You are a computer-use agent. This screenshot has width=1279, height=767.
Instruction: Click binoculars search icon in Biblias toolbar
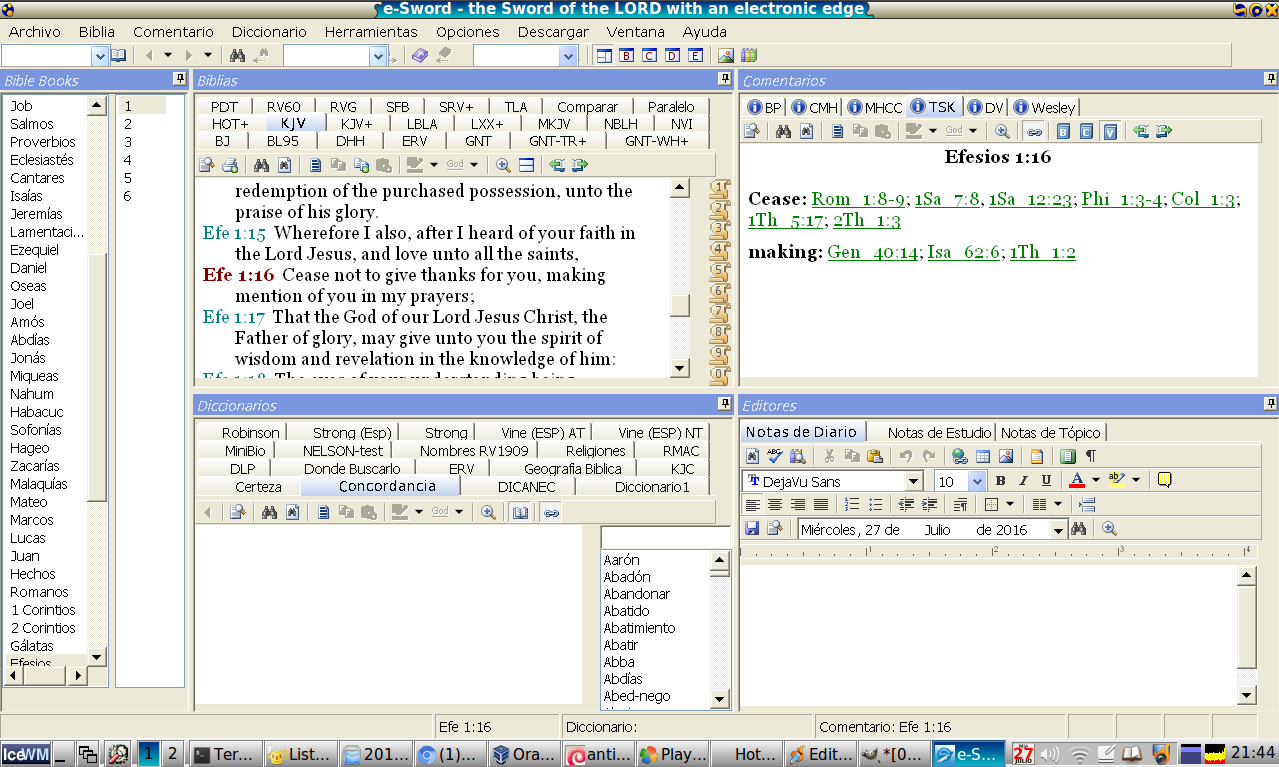262,166
